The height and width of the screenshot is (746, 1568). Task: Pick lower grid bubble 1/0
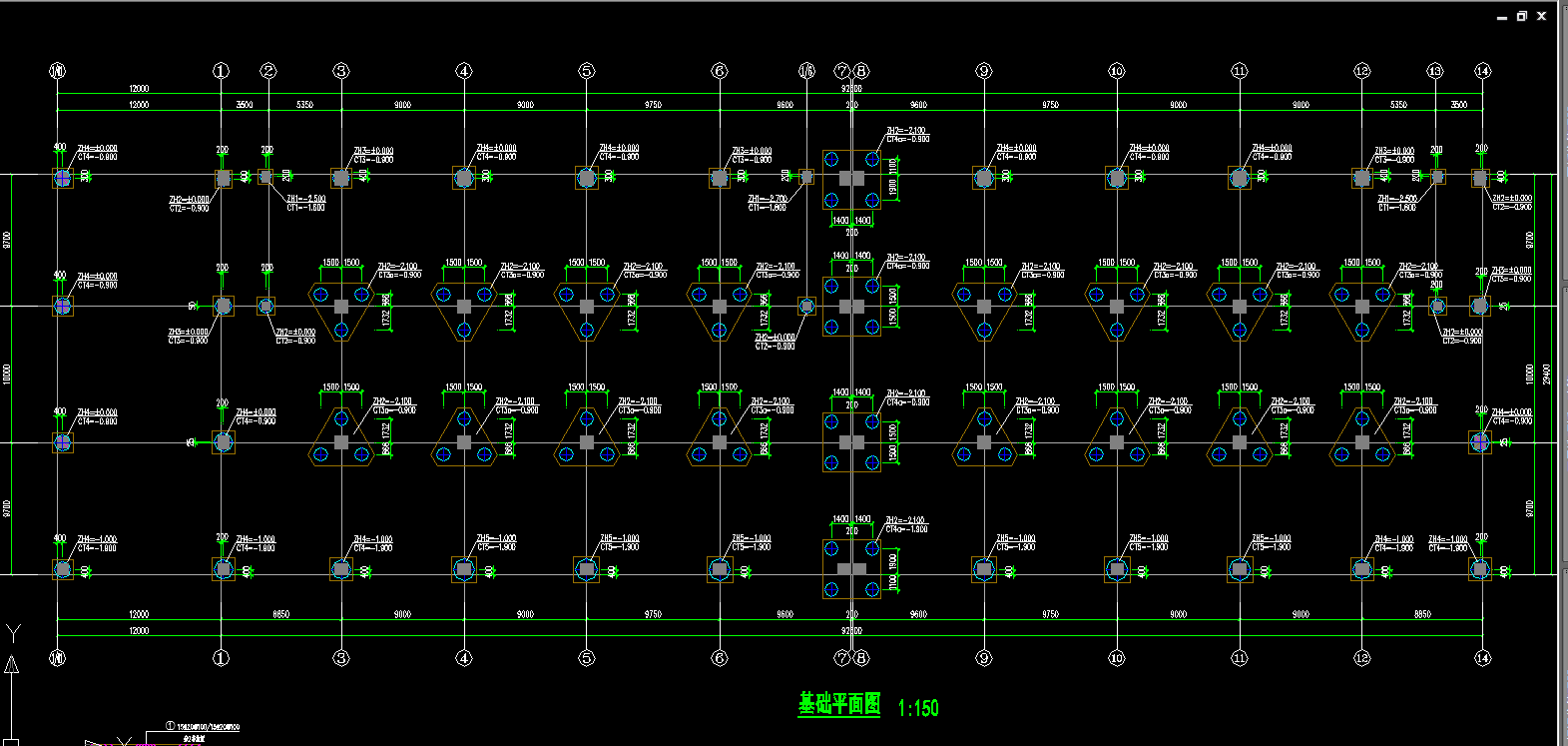coord(57,658)
